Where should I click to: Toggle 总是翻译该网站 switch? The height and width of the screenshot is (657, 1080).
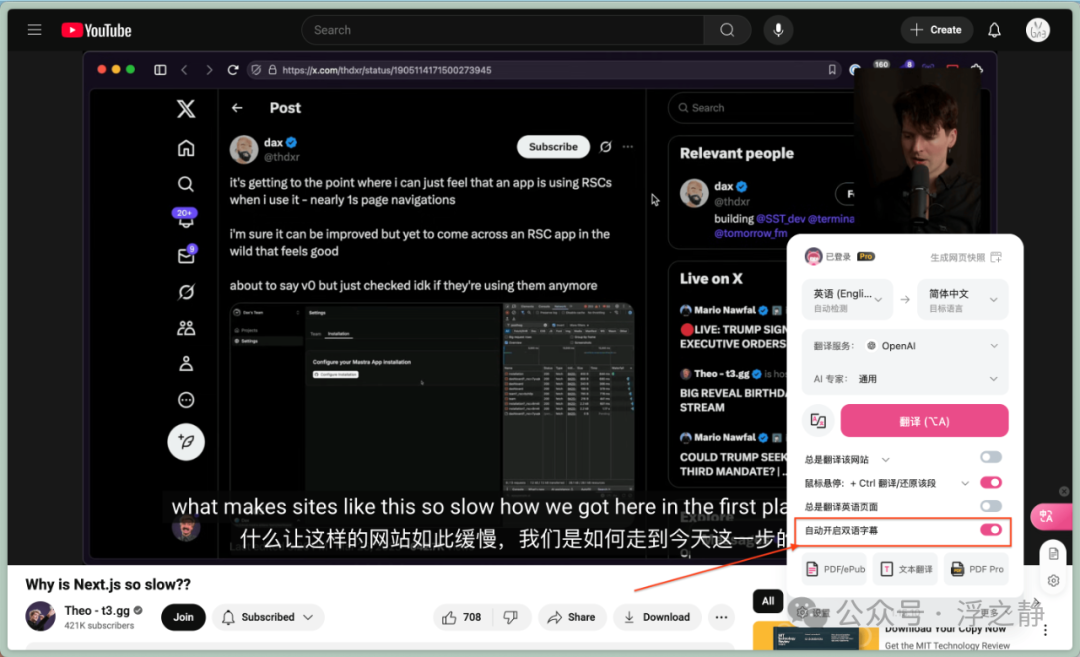coord(990,457)
